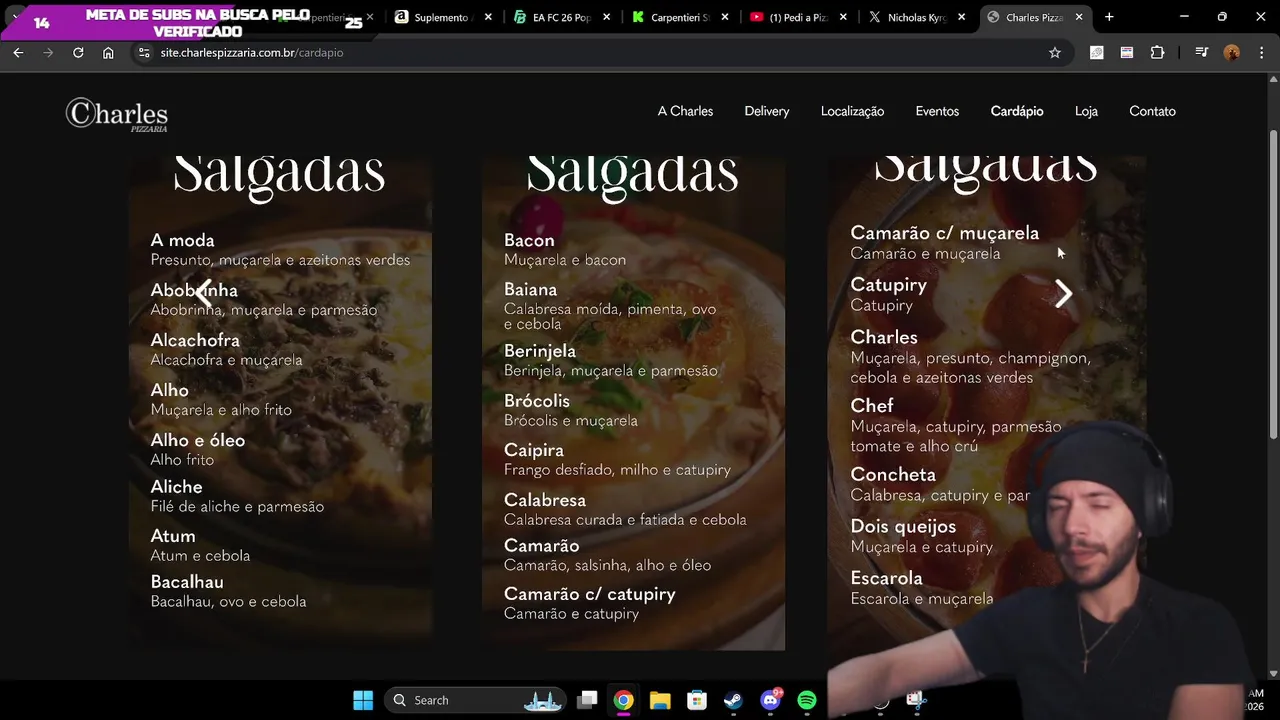1280x720 pixels.
Task: Click the Calabresa pizza name
Action: [x=545, y=500]
